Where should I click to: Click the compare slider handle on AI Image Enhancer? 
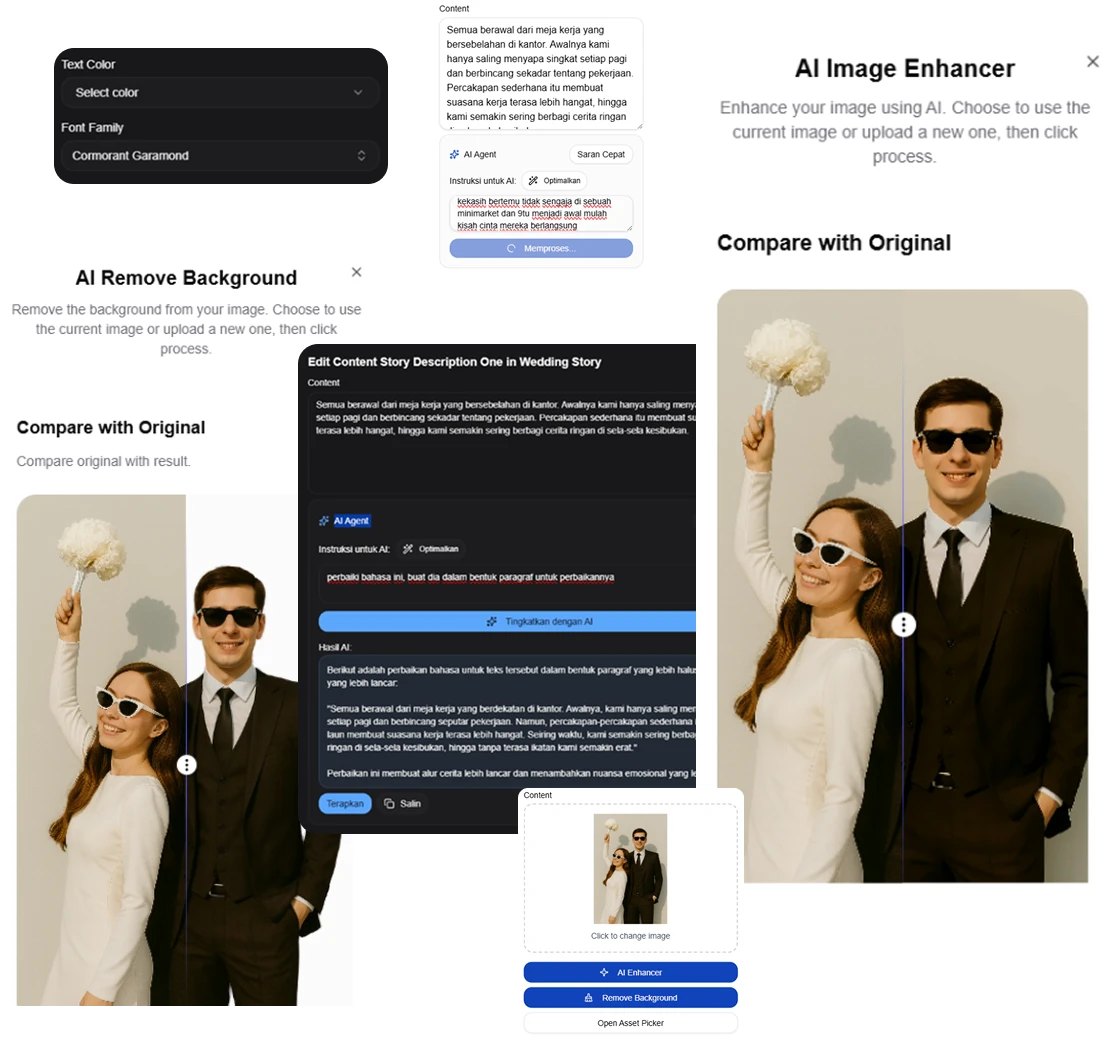tap(904, 624)
